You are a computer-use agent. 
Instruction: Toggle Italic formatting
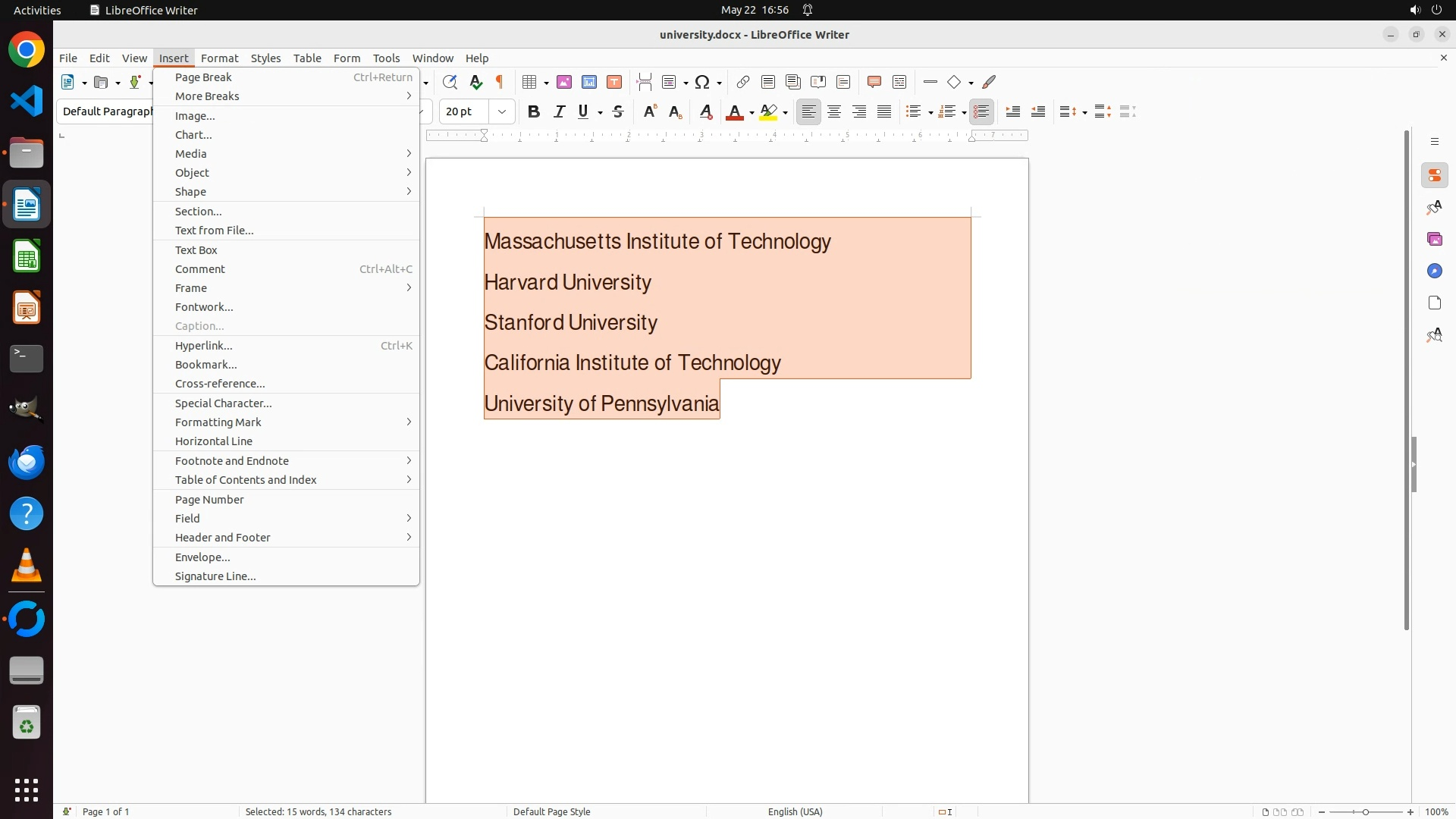pos(560,112)
